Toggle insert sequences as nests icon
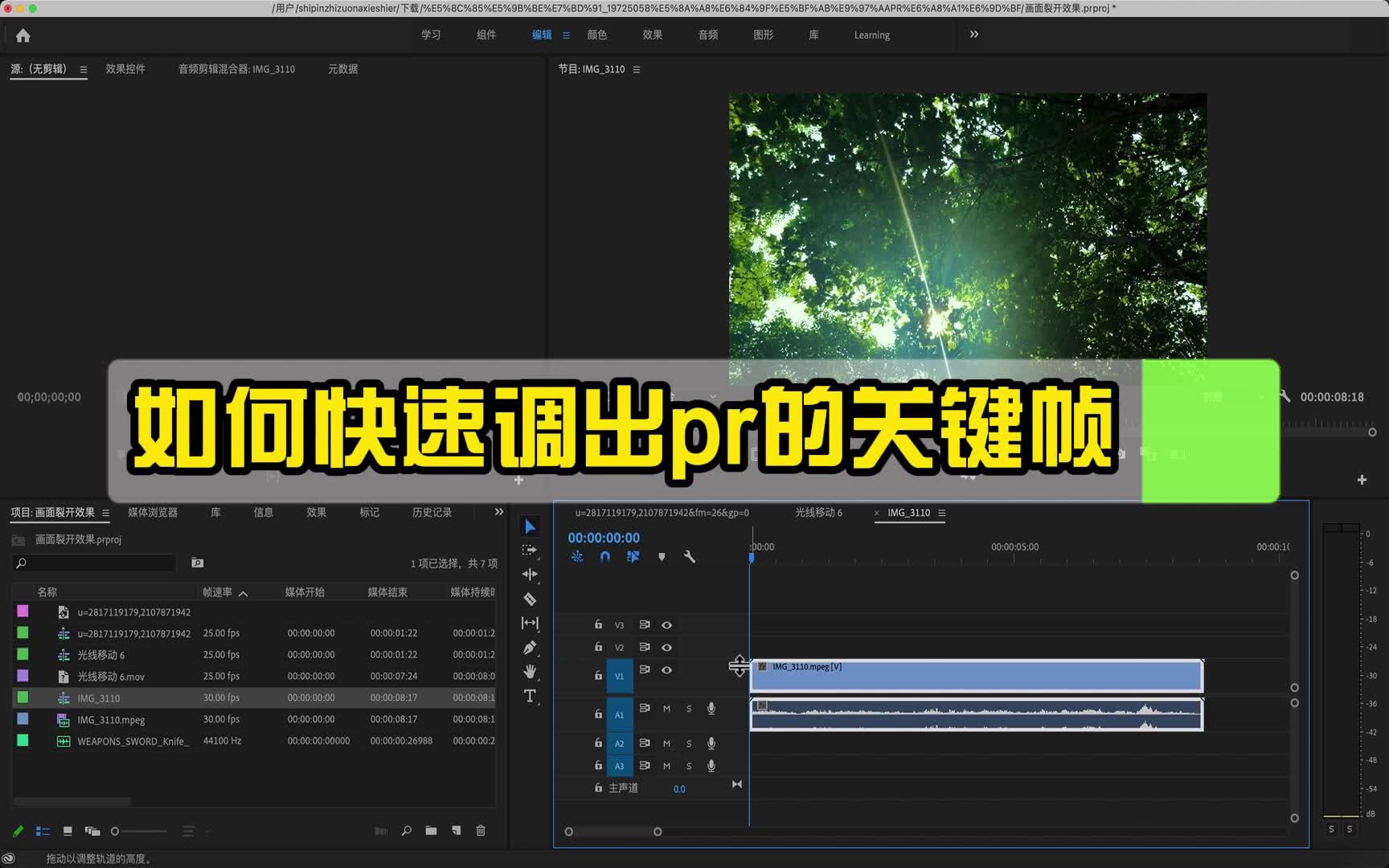 click(577, 556)
